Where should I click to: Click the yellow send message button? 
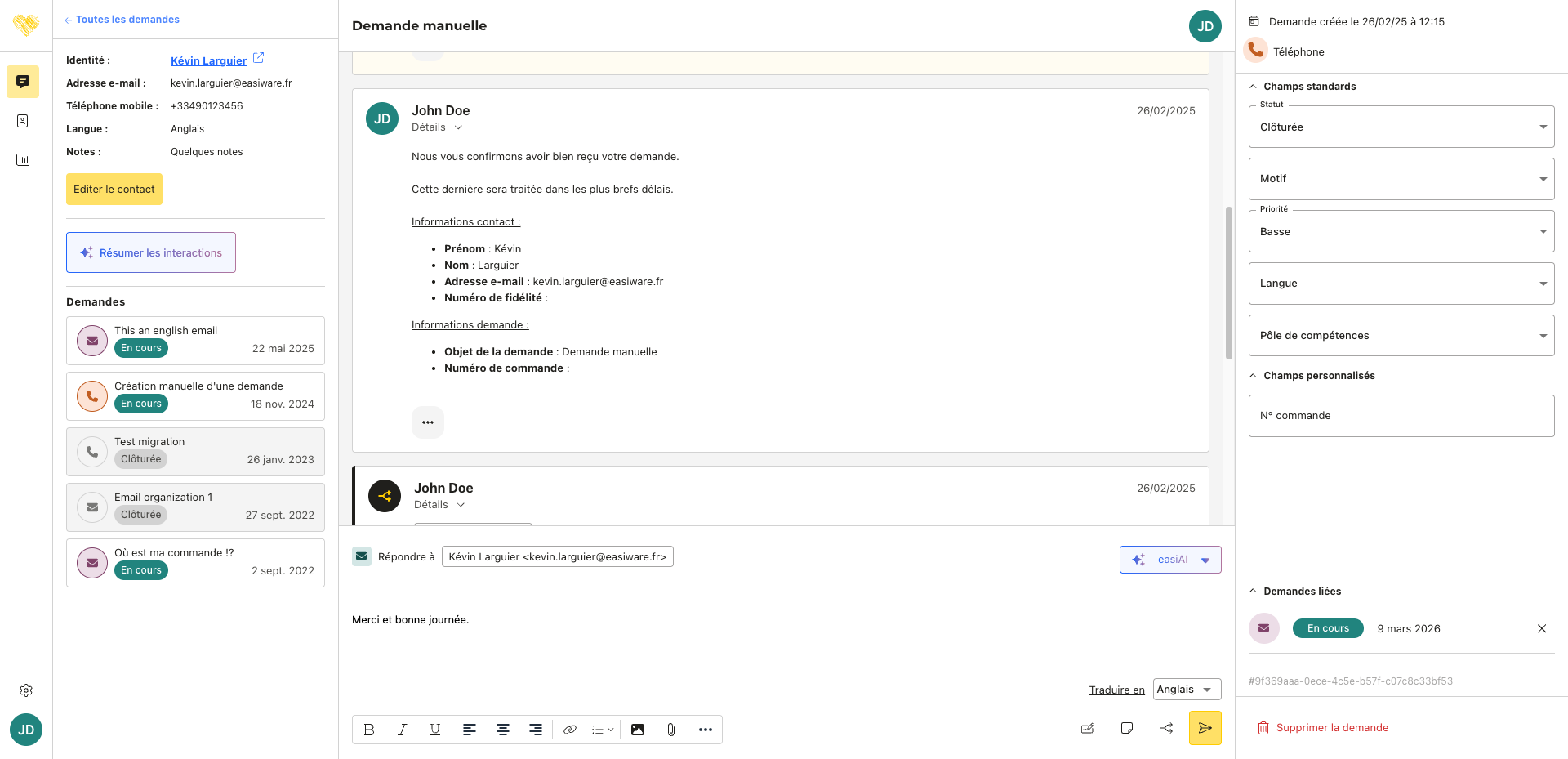1205,728
